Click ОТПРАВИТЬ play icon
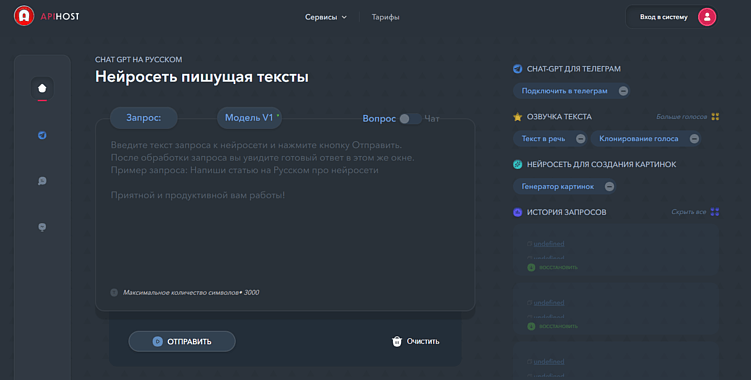Screen dimensions: 751x380 tap(157, 341)
